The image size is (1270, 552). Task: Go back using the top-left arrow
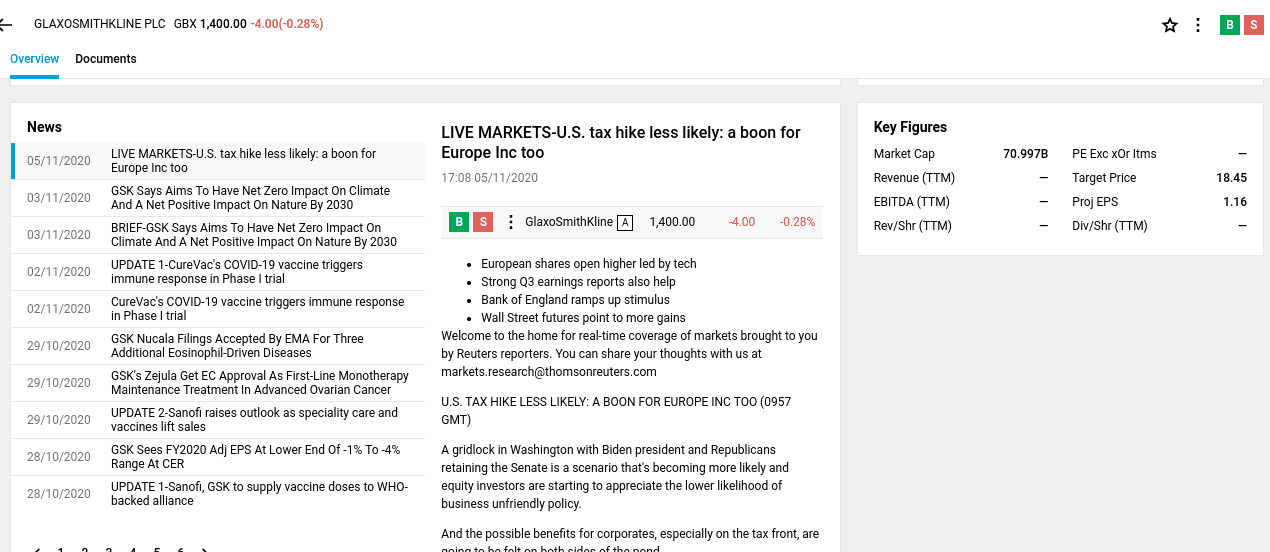[6, 24]
